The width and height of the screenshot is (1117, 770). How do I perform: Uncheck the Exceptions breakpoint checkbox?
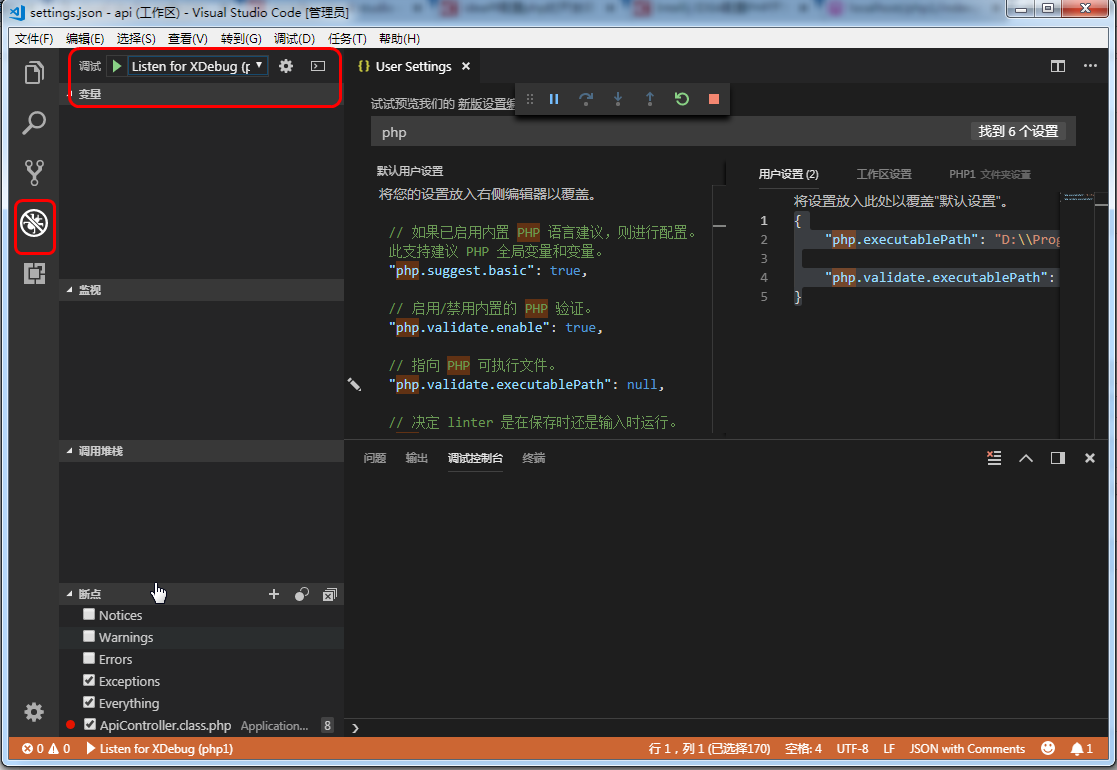(x=89, y=680)
